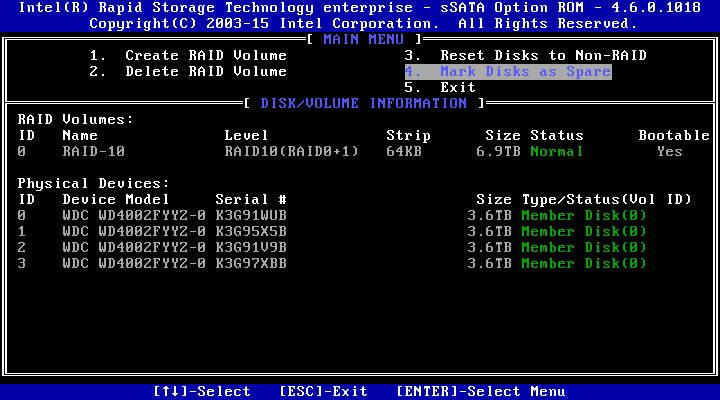Click the ENTER Select Menu footer hint
Screen dimensions: 720x400
pyautogui.click(x=480, y=391)
